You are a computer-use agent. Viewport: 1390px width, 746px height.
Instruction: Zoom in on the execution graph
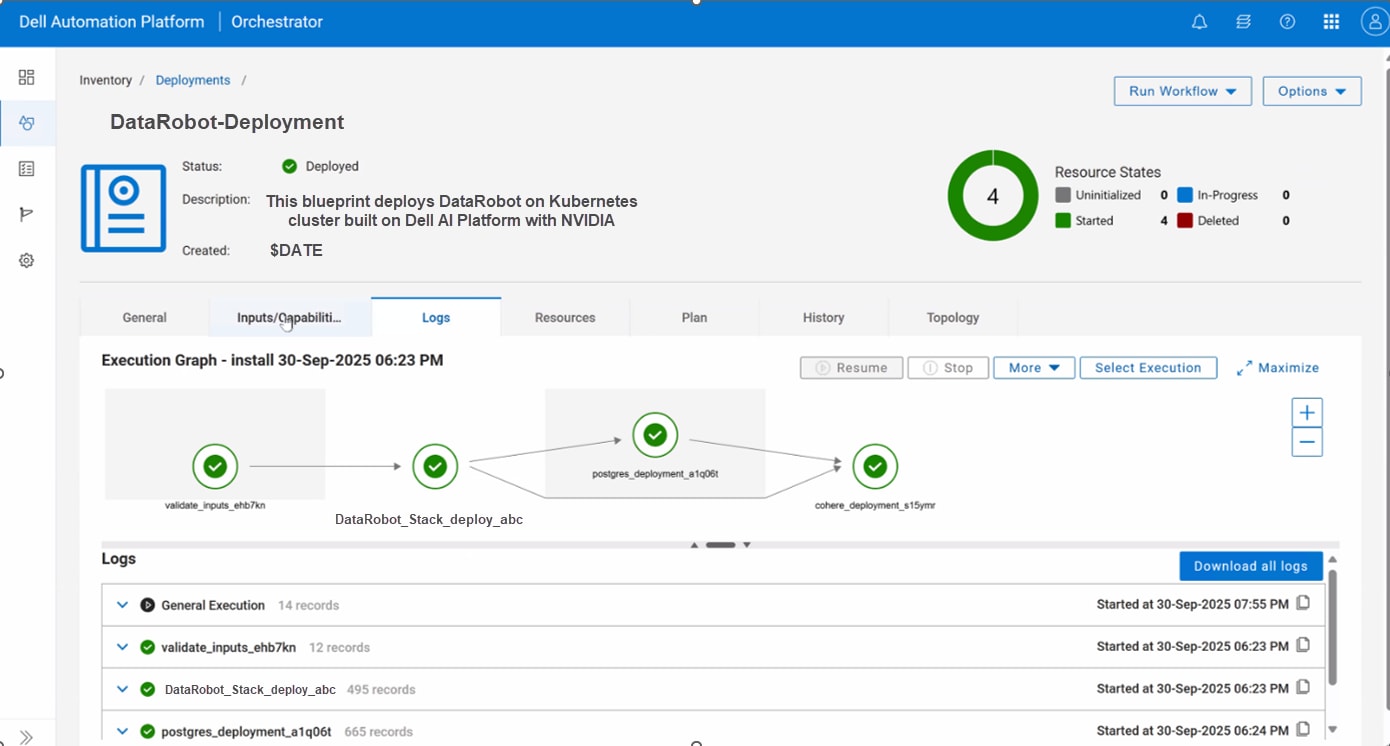(x=1307, y=412)
